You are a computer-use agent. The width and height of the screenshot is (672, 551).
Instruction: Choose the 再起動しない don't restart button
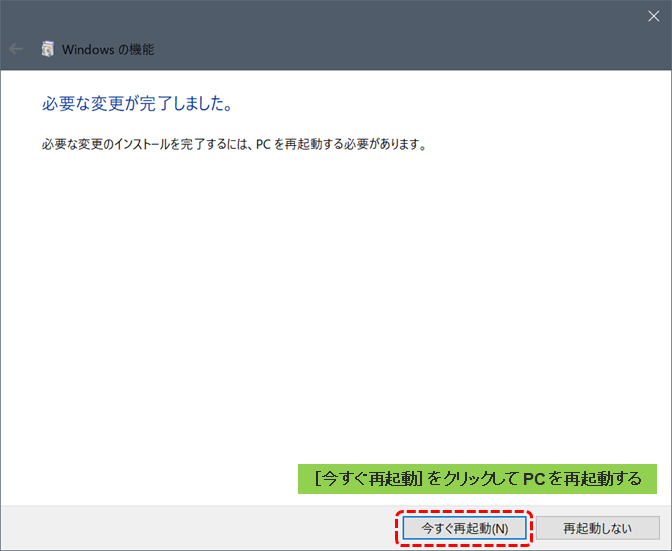597,528
